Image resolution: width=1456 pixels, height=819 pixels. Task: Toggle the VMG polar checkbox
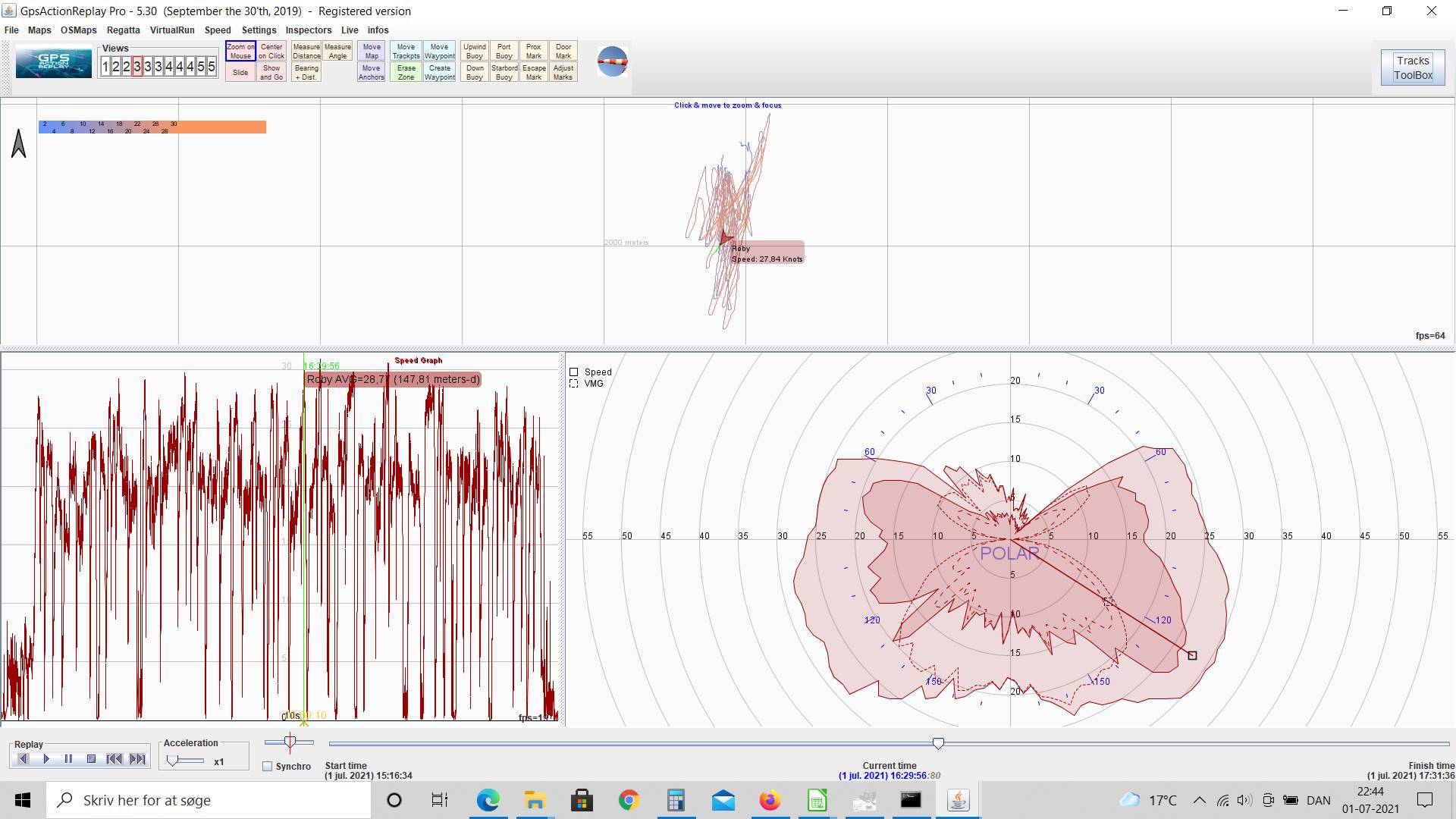(x=574, y=384)
